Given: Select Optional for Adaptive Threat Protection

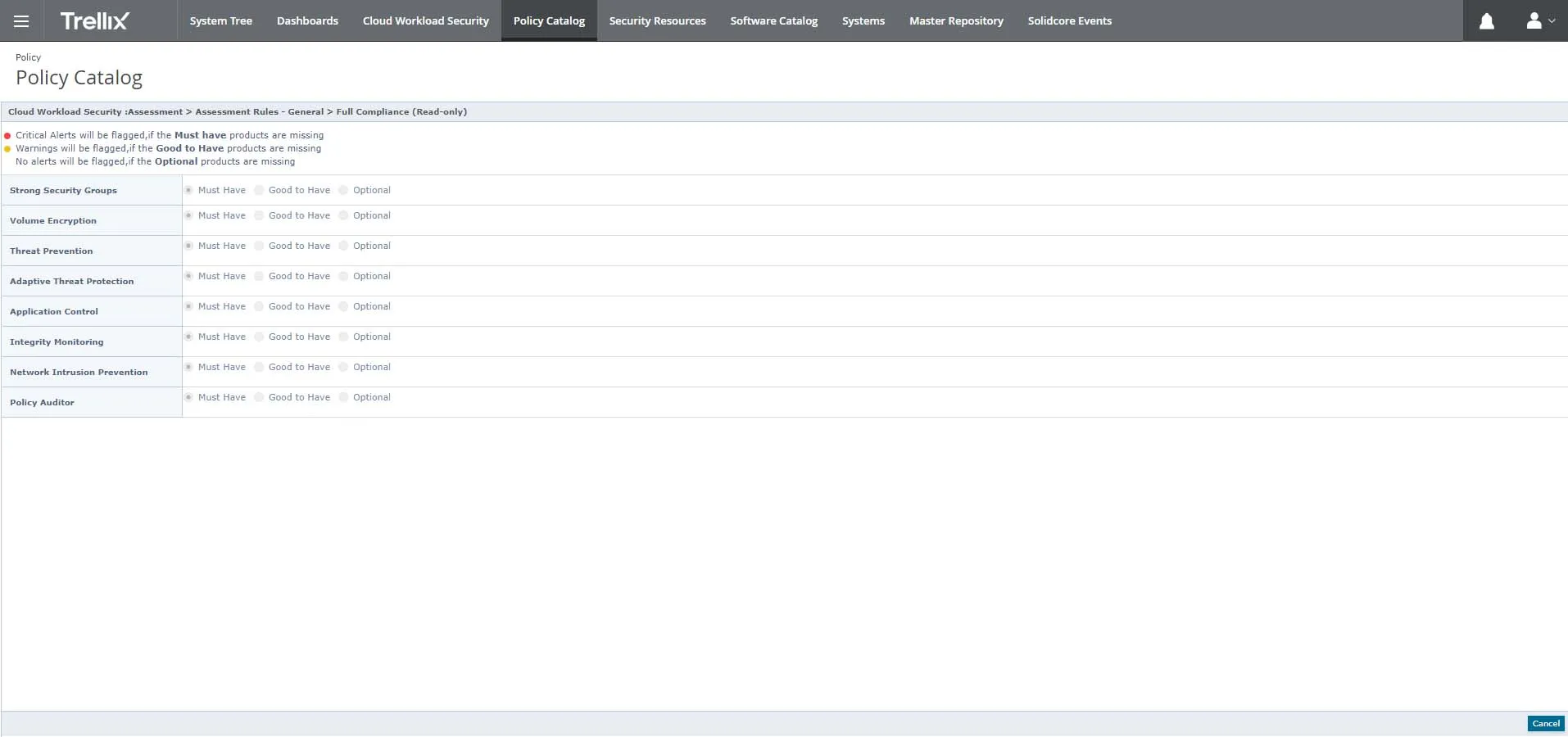Looking at the screenshot, I should (x=343, y=276).
